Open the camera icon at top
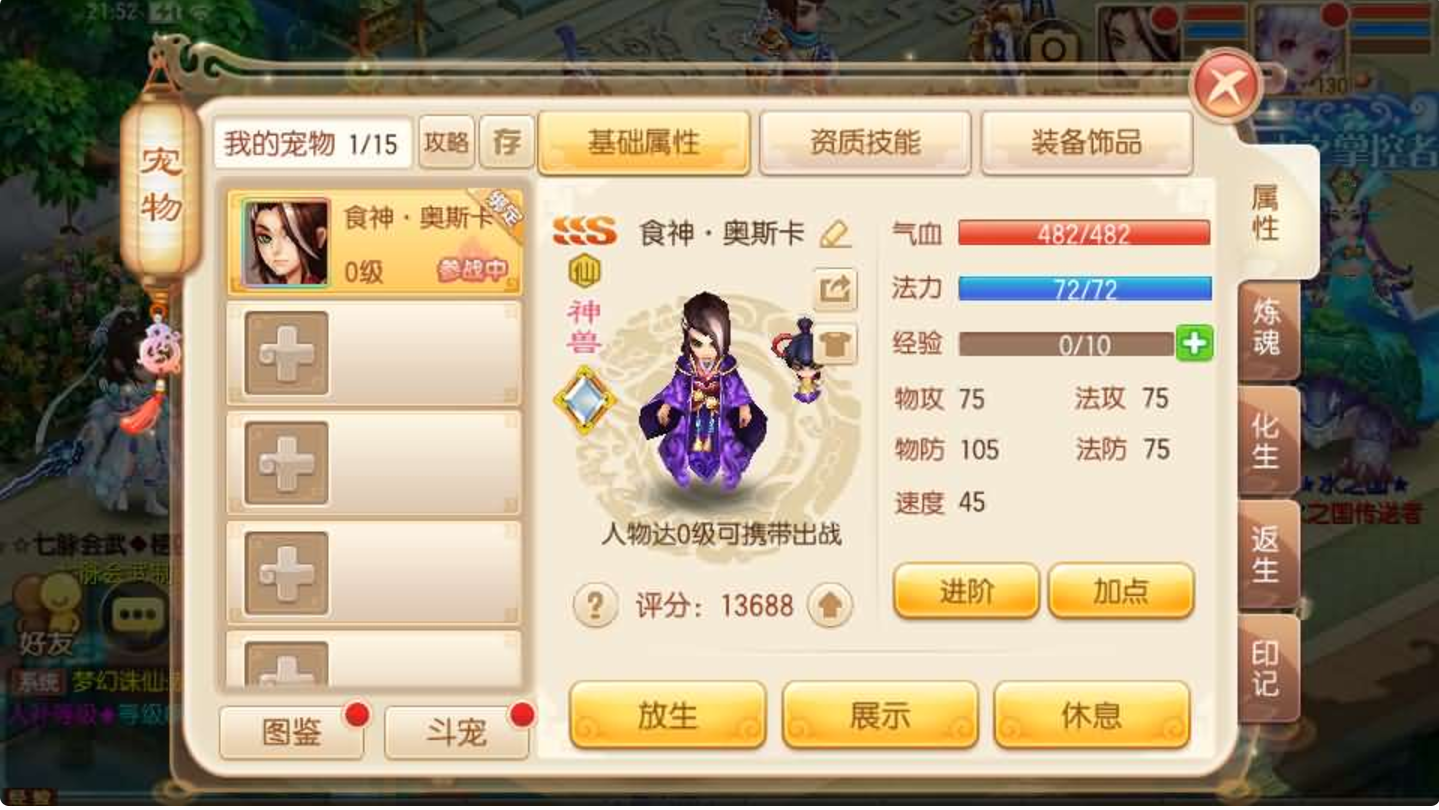1439x810 pixels. (1052, 45)
